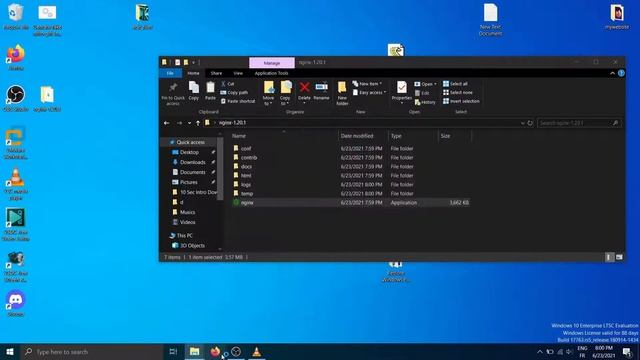Open the Windows Start menu

[x=10, y=352]
